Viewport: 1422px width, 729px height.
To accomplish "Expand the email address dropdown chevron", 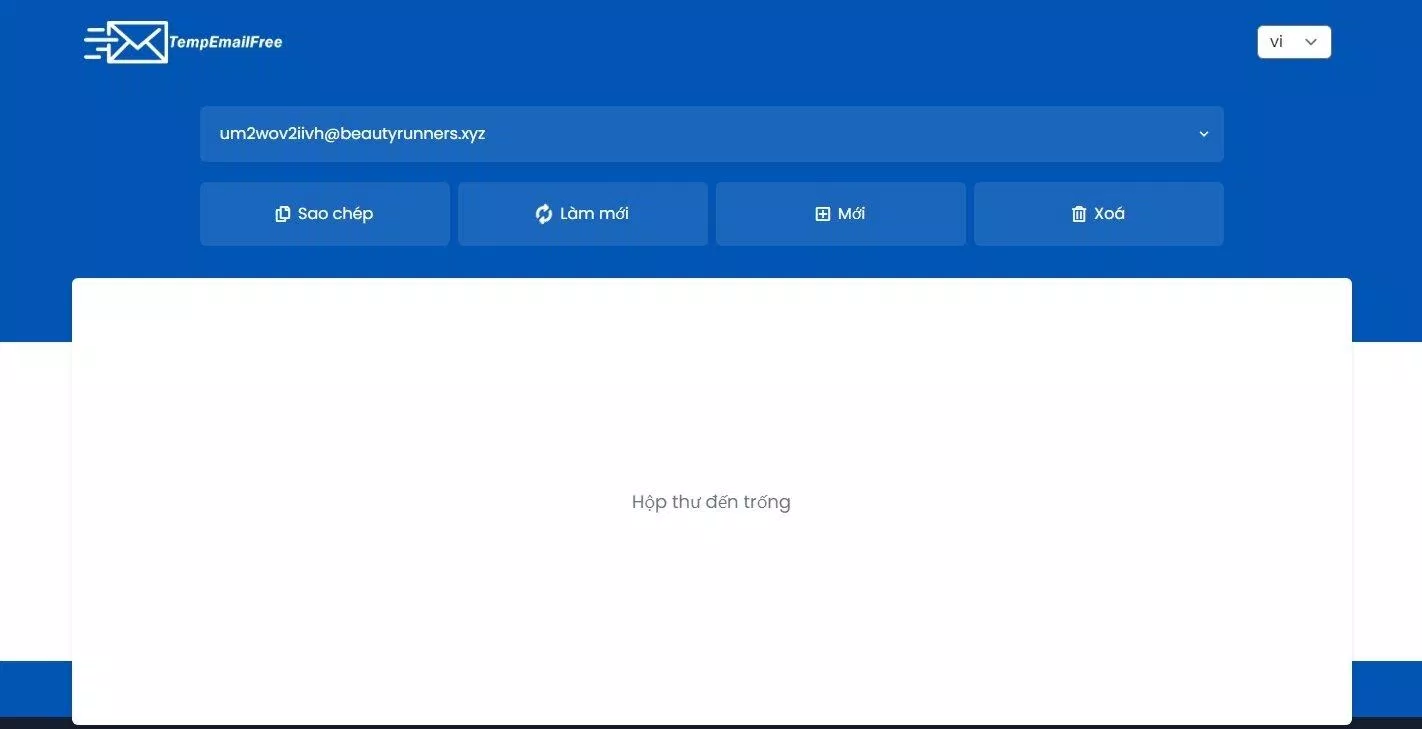I will [1203, 133].
